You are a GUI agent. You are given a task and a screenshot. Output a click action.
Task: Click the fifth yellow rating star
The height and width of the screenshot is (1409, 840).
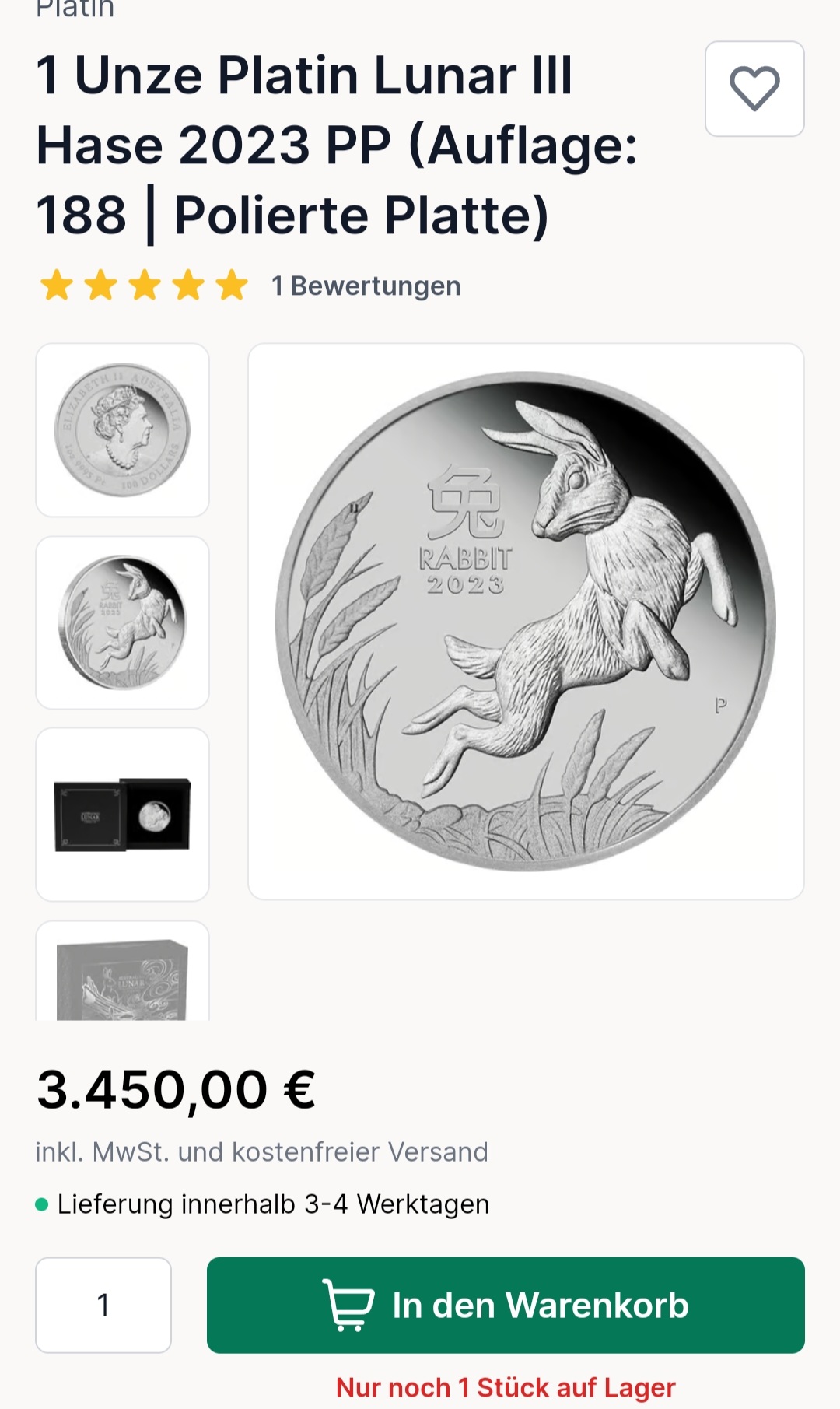click(x=231, y=286)
